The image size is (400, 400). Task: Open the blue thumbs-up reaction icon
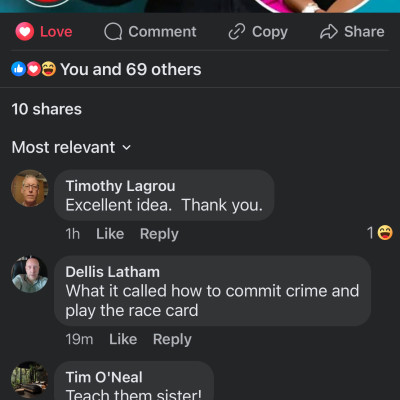[x=19, y=69]
